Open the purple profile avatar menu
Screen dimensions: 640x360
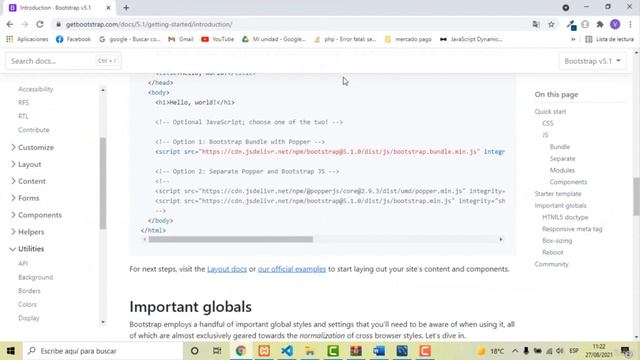click(615, 24)
